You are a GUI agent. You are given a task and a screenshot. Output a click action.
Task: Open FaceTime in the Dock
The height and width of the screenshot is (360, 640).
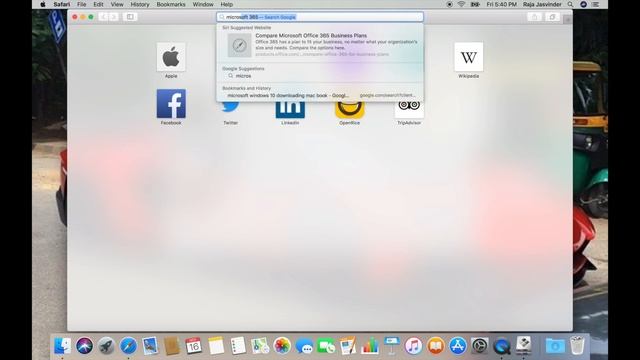click(x=326, y=346)
